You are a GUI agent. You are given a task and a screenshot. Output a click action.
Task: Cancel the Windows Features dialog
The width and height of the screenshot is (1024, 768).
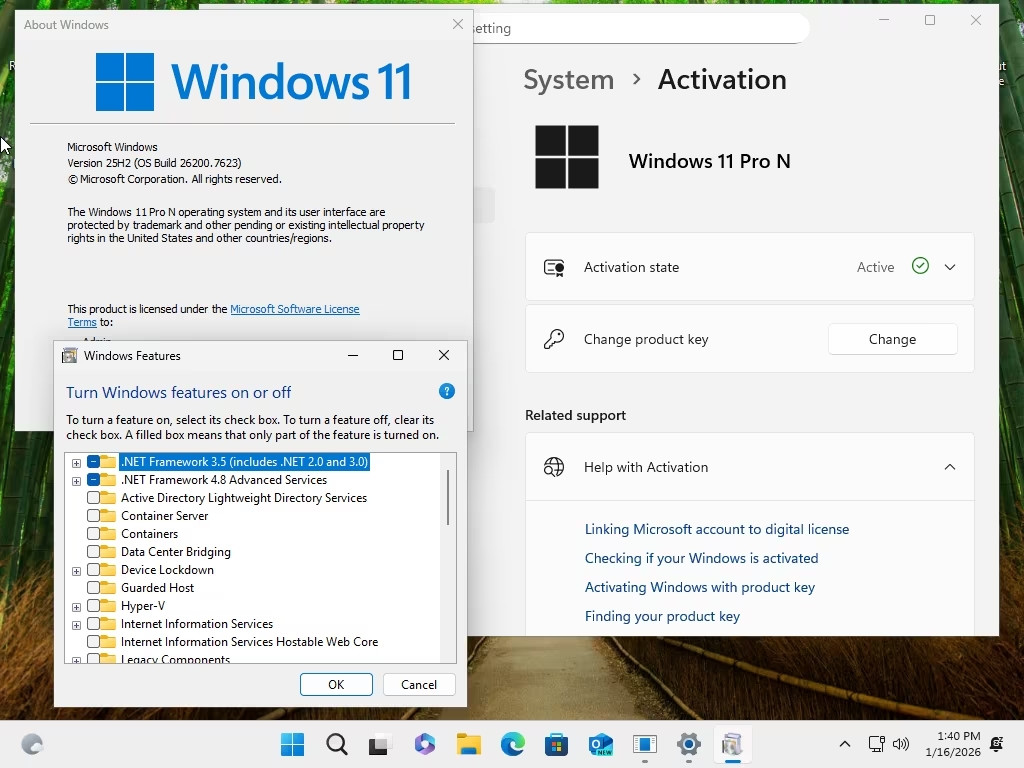[419, 684]
